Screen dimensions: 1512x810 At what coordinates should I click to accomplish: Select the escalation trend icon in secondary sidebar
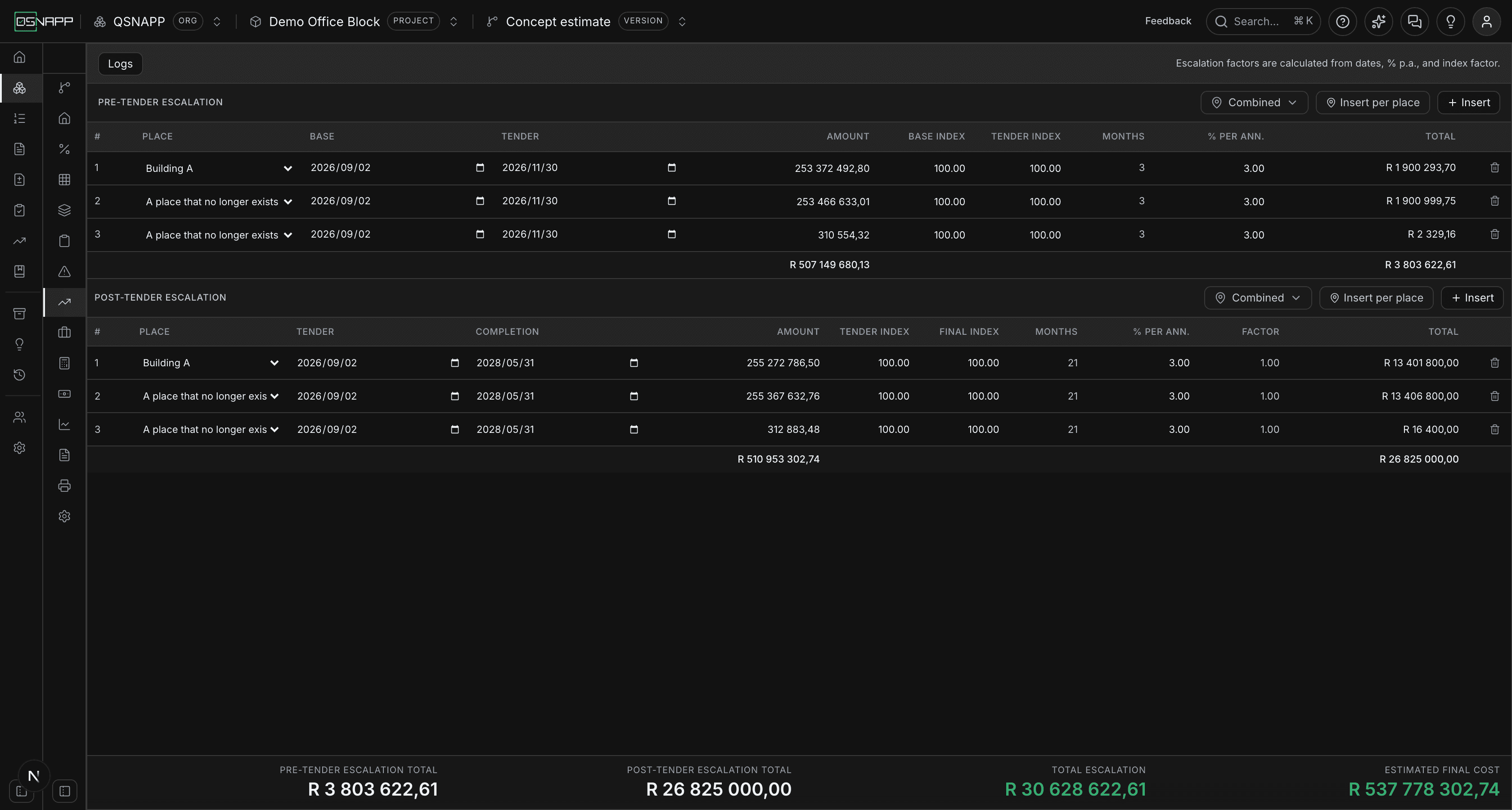tap(64, 302)
